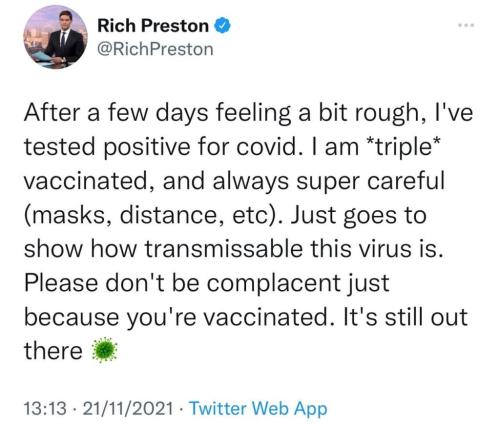
Task: Open the Twitter Web App source link
Action: point(258,408)
